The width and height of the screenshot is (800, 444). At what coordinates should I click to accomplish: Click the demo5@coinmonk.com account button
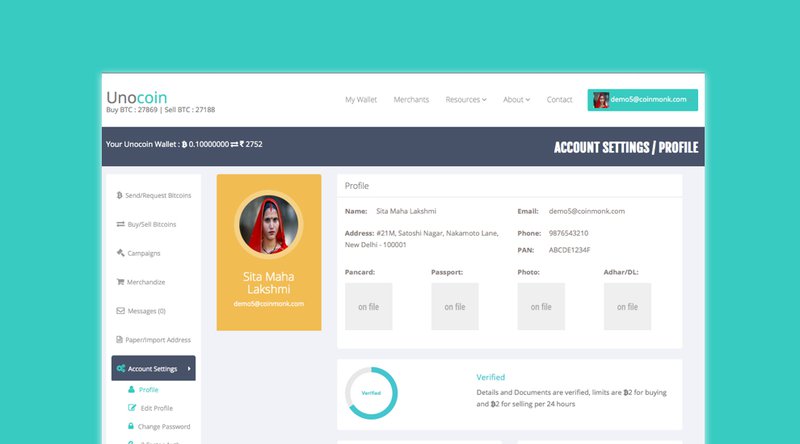(642, 100)
